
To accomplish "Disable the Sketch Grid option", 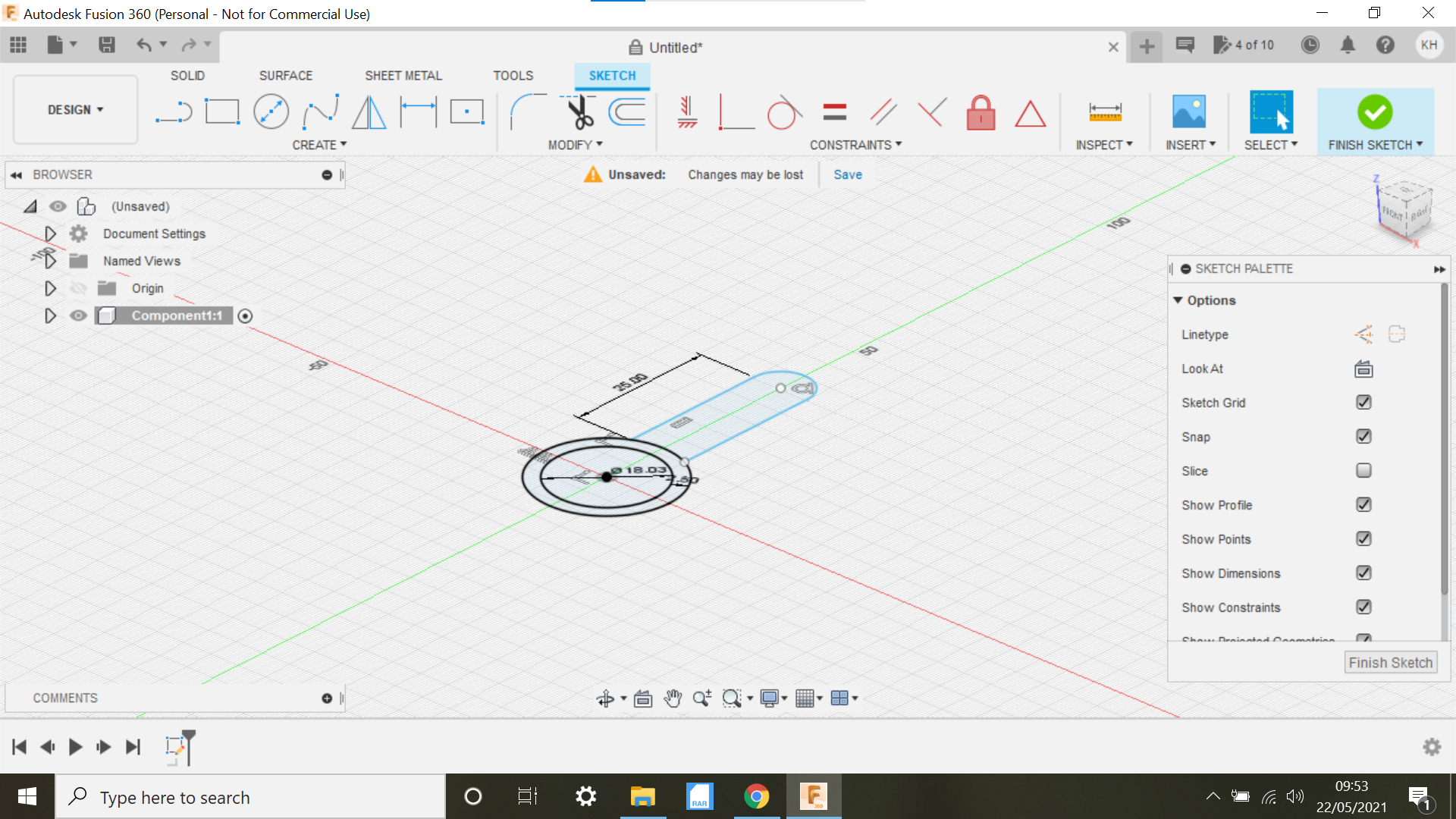I will (x=1363, y=402).
